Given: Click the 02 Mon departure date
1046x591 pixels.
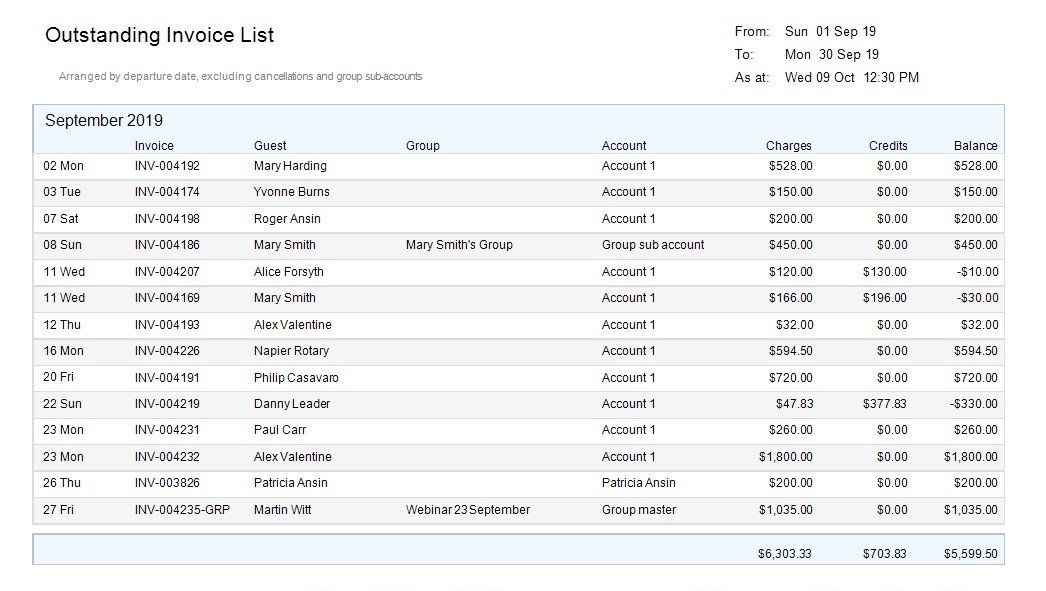Looking at the screenshot, I should pyautogui.click(x=63, y=165).
